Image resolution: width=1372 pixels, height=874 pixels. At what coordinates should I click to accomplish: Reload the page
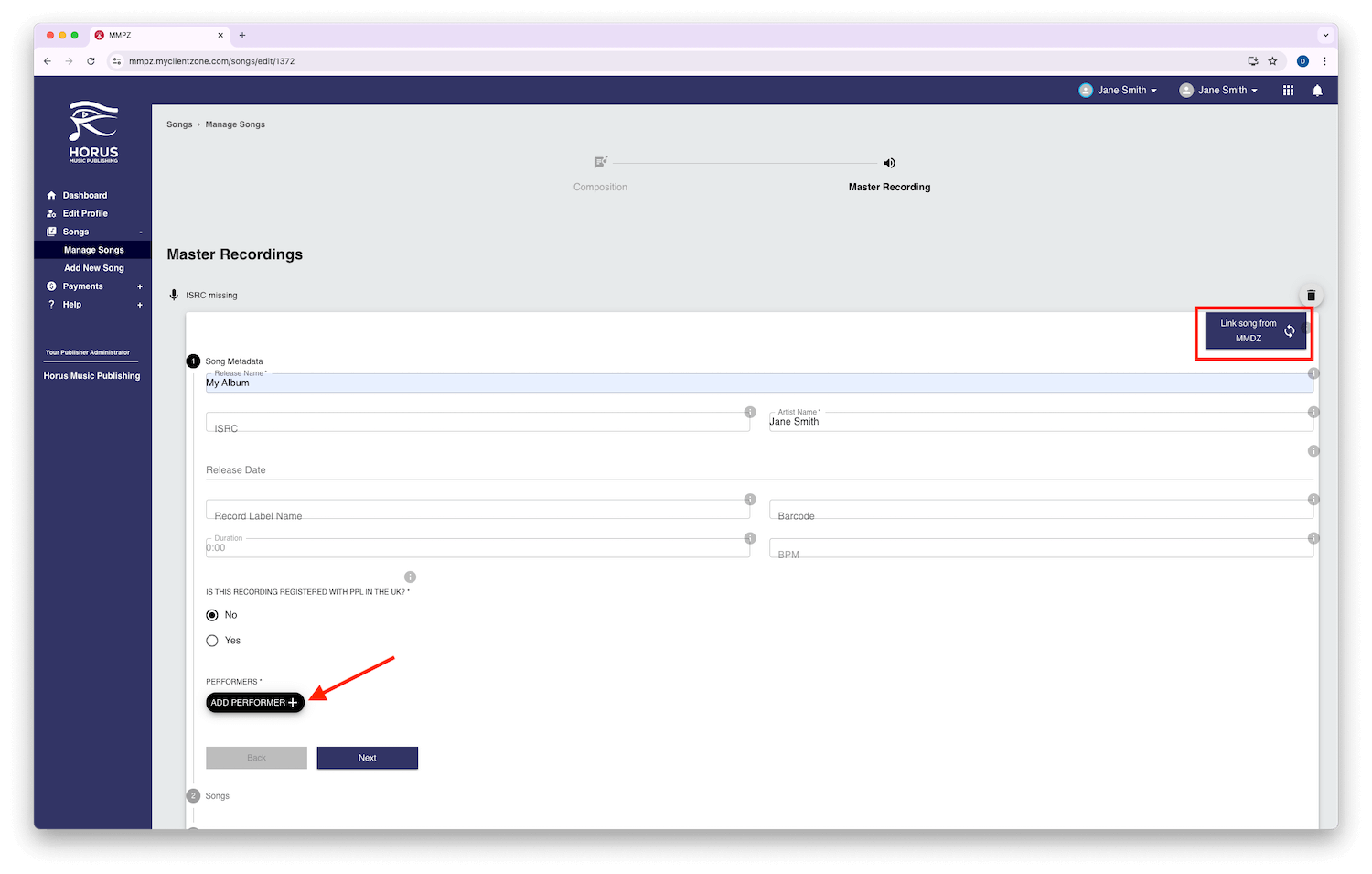[x=91, y=61]
